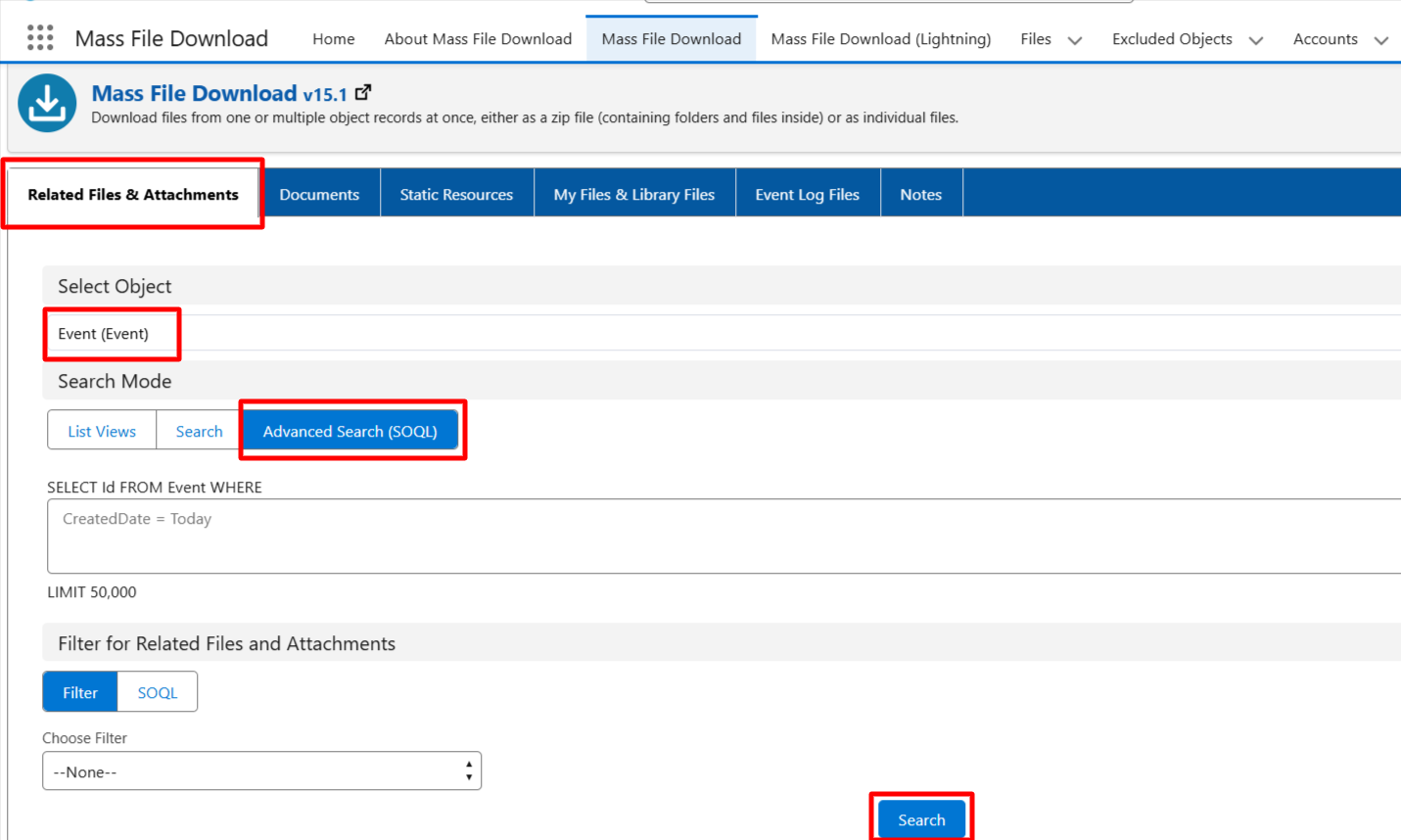The height and width of the screenshot is (840, 1401).
Task: Go to the Home nav tab
Action: point(334,39)
